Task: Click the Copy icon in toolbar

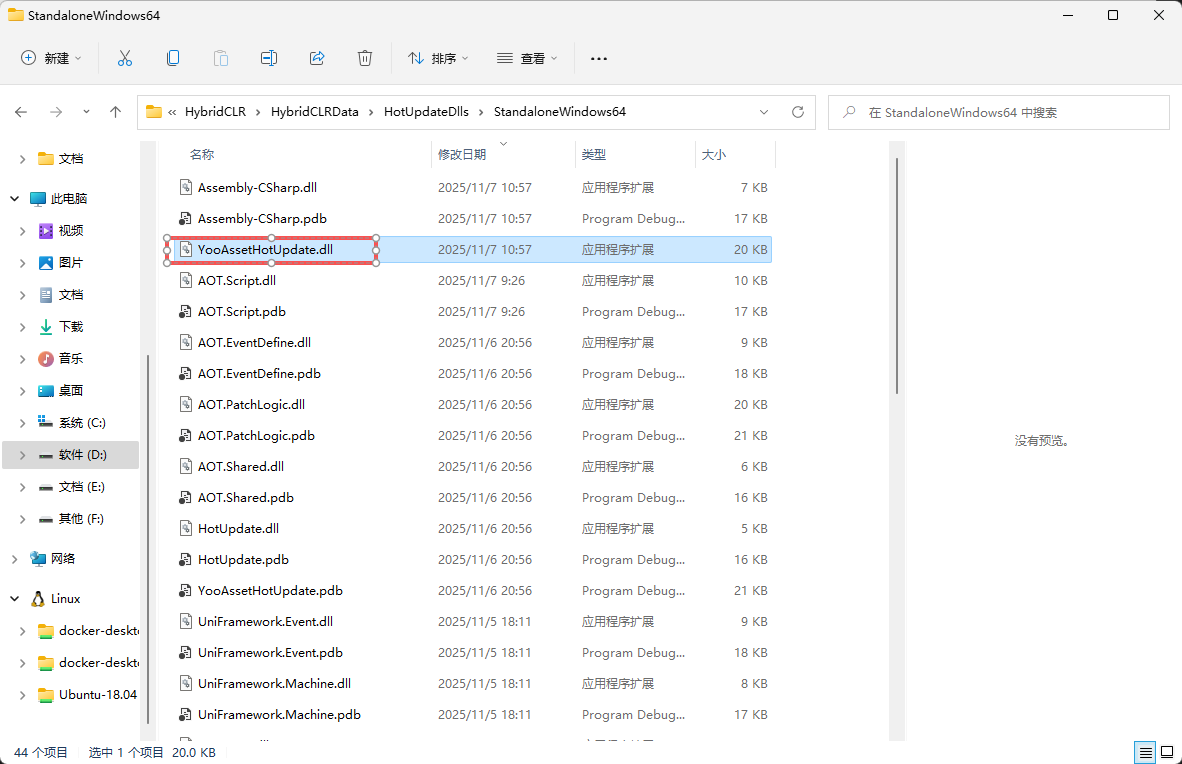Action: coord(173,58)
